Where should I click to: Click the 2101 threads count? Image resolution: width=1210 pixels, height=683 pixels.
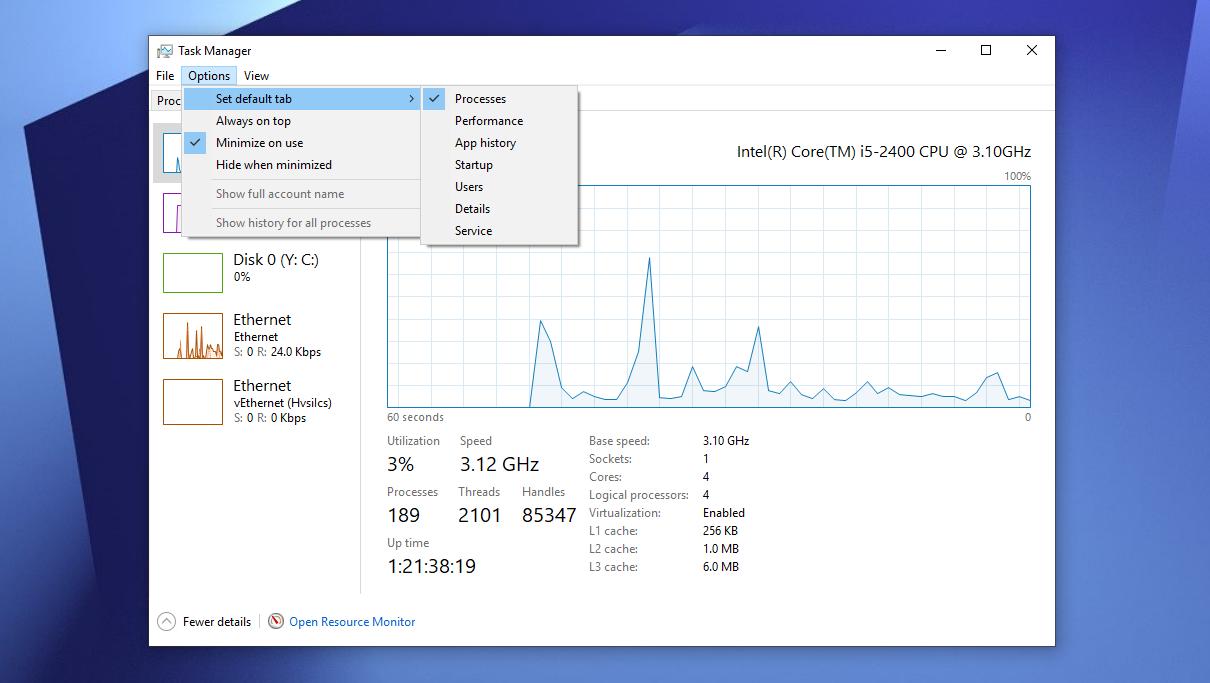pyautogui.click(x=480, y=516)
